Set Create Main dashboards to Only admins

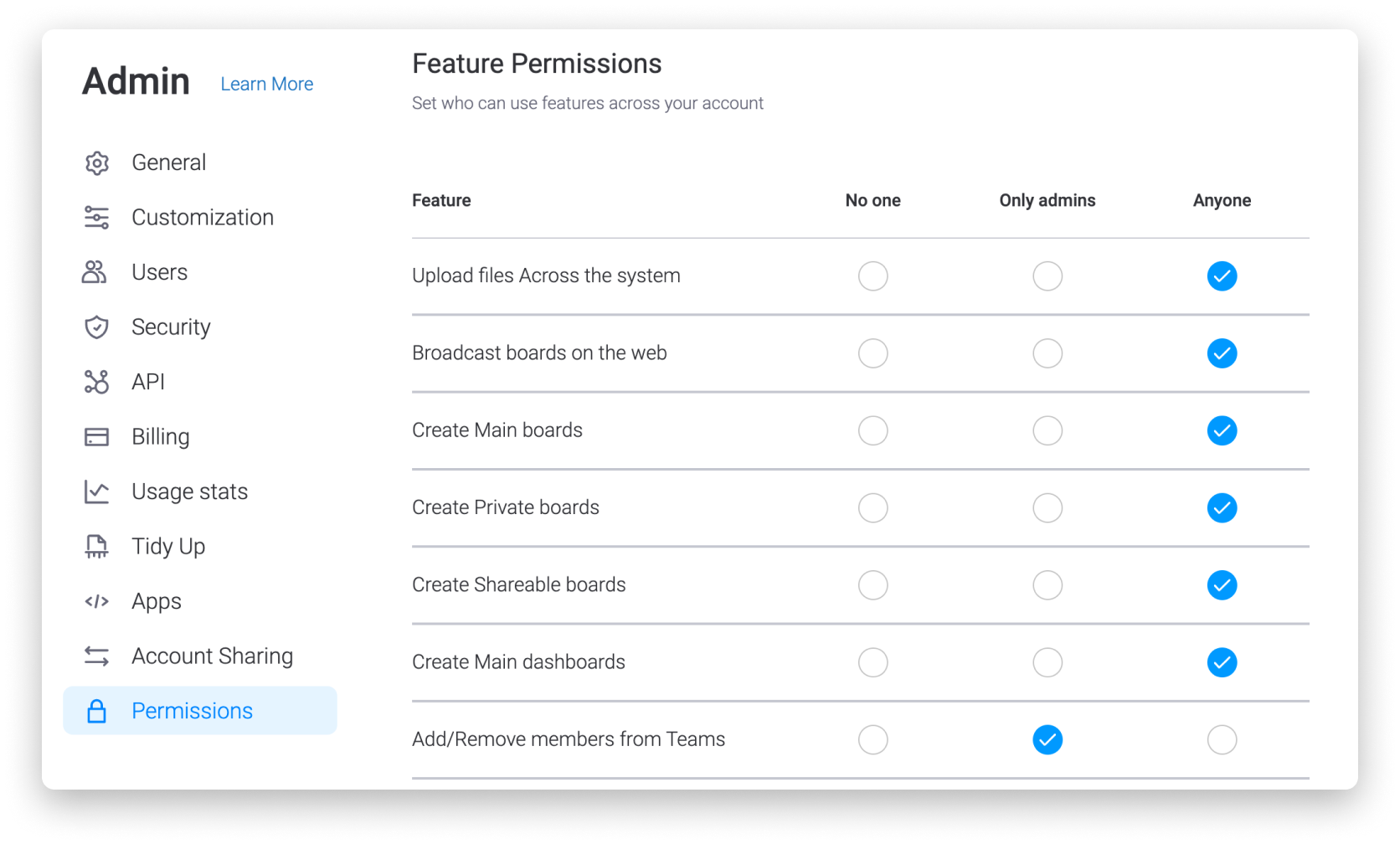pyautogui.click(x=1047, y=663)
